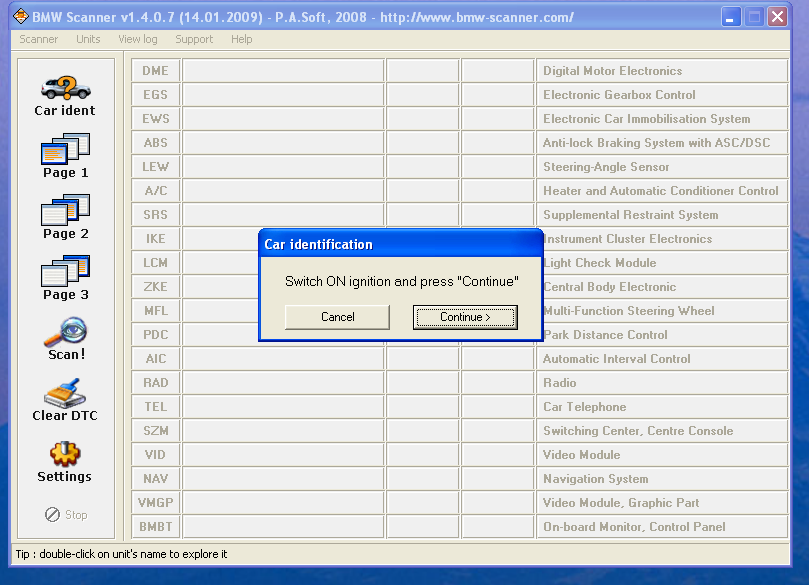Click the status bar tip text

(121, 554)
